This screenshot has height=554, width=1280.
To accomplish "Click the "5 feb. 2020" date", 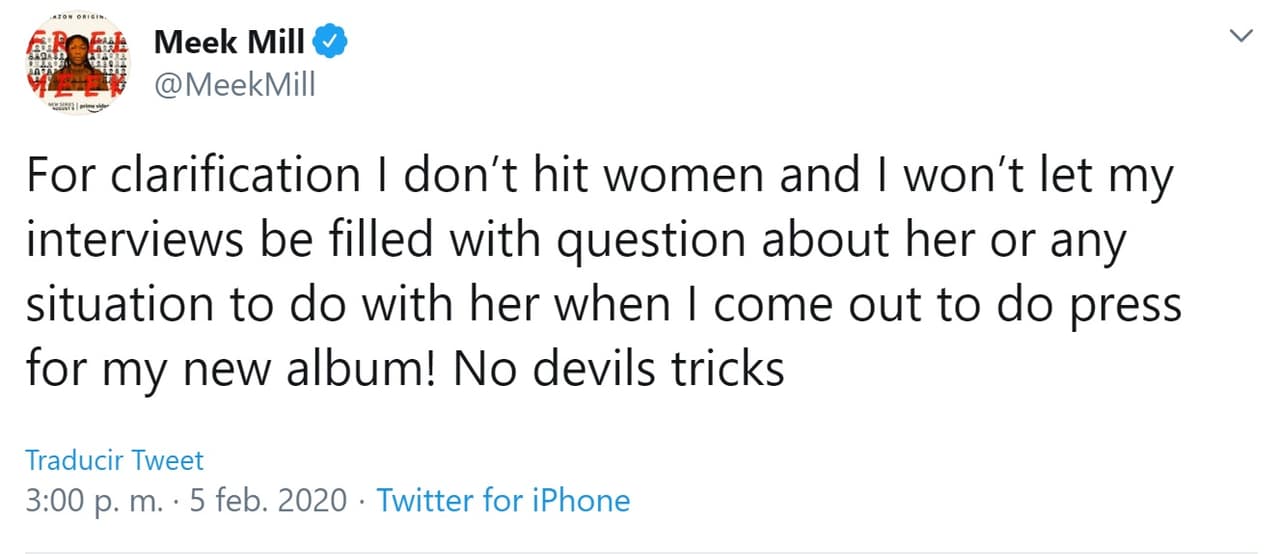I will (x=267, y=500).
